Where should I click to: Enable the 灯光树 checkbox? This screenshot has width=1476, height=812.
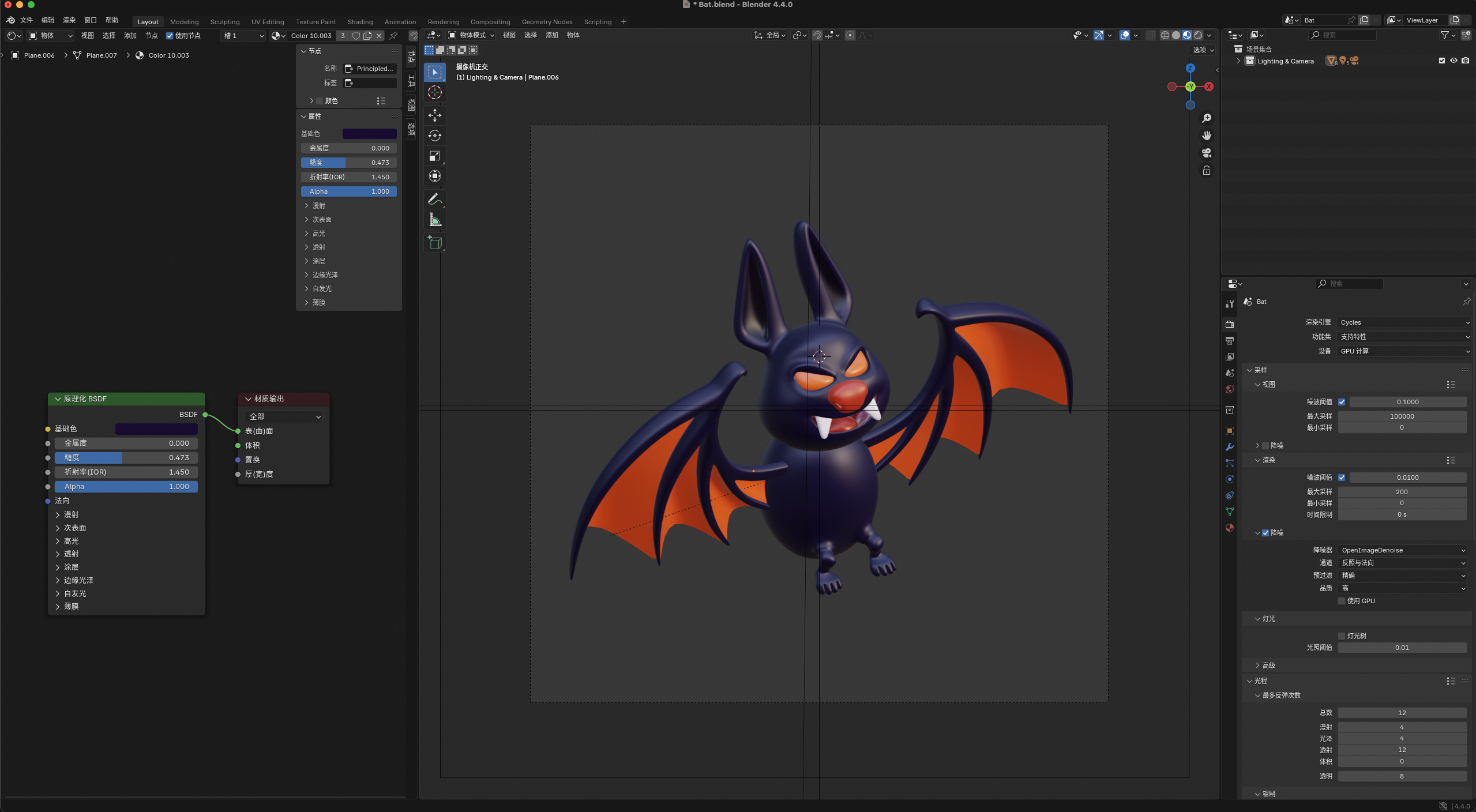point(1342,636)
